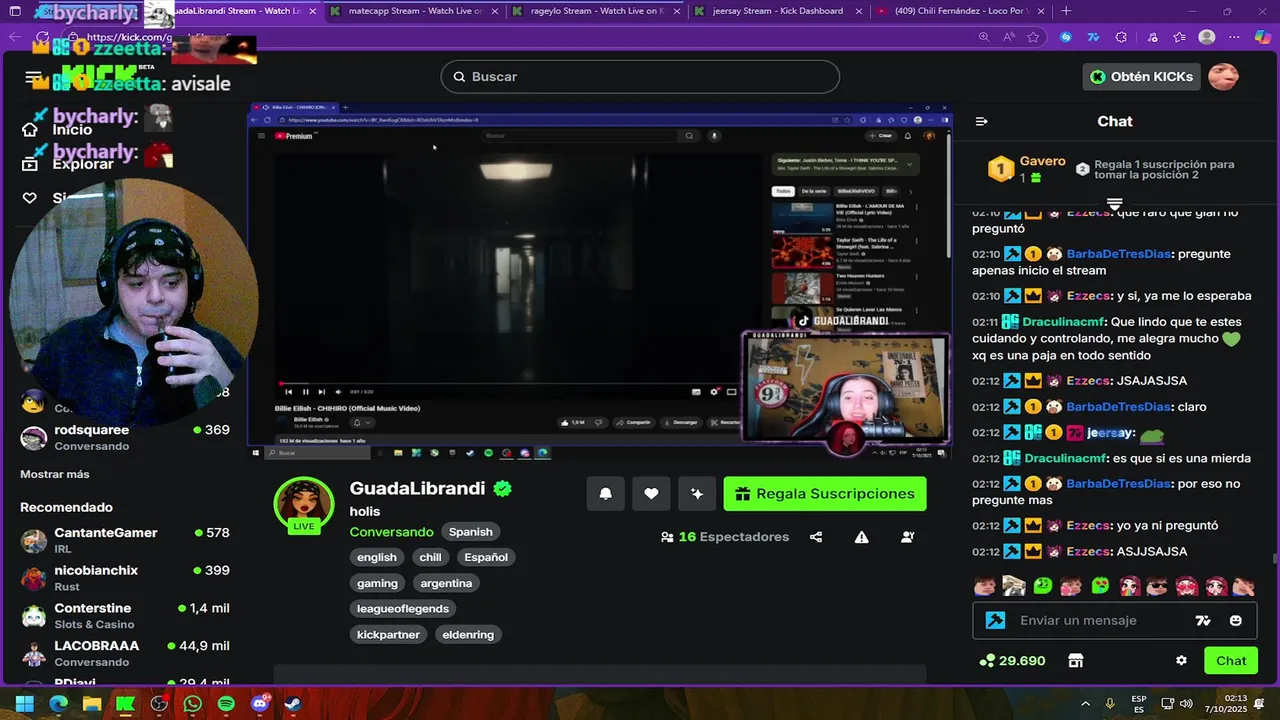Click the Conversando category link
The width and height of the screenshot is (1280, 720).
coord(391,532)
